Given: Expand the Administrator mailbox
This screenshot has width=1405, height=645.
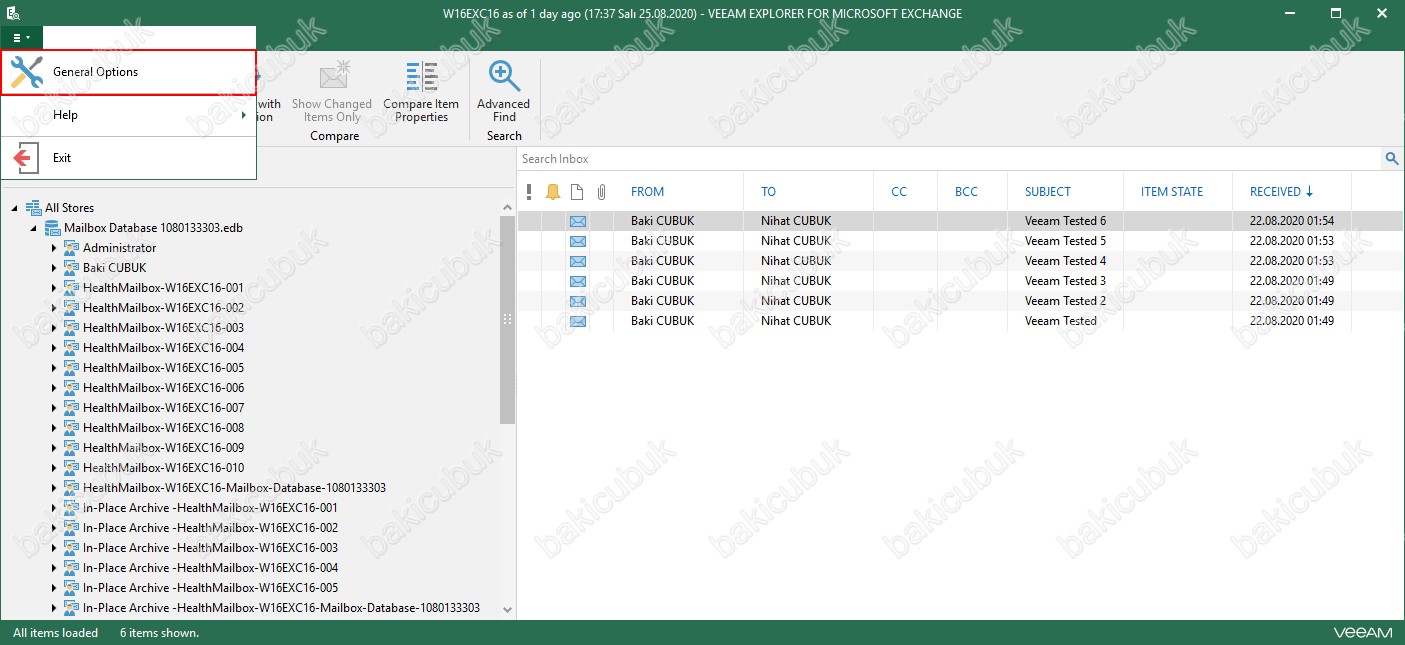Looking at the screenshot, I should [x=54, y=248].
